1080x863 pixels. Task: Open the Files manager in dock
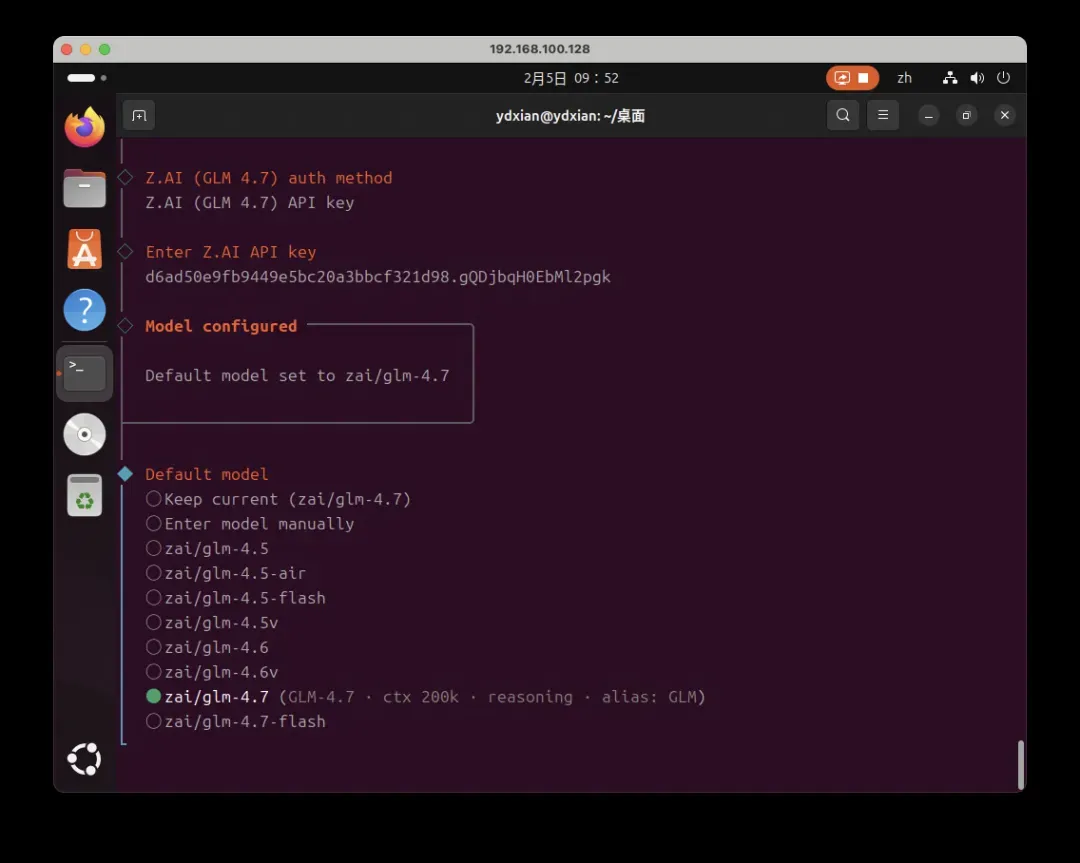tap(85, 188)
